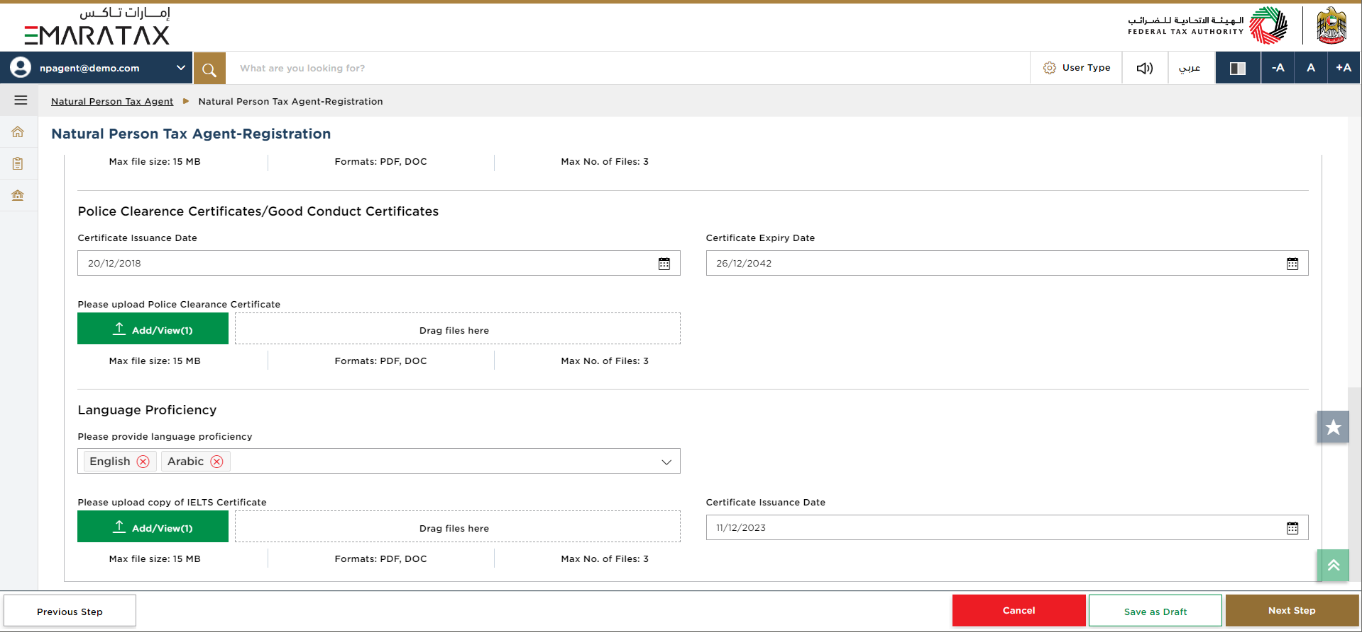
Task: Open calendar for IELTS Certificate Issuance Date
Action: pyautogui.click(x=1292, y=528)
